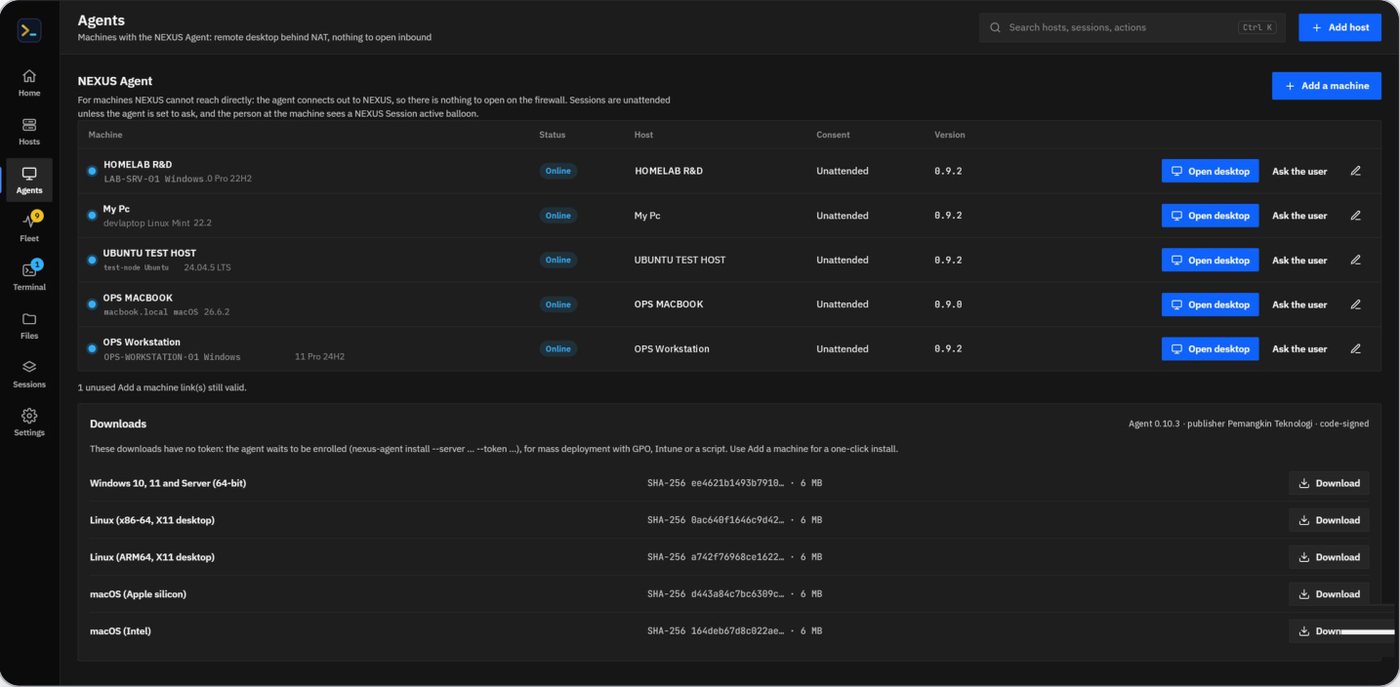Viewport: 1400px width, 687px height.
Task: Click the Add host button
Action: (x=1340, y=27)
